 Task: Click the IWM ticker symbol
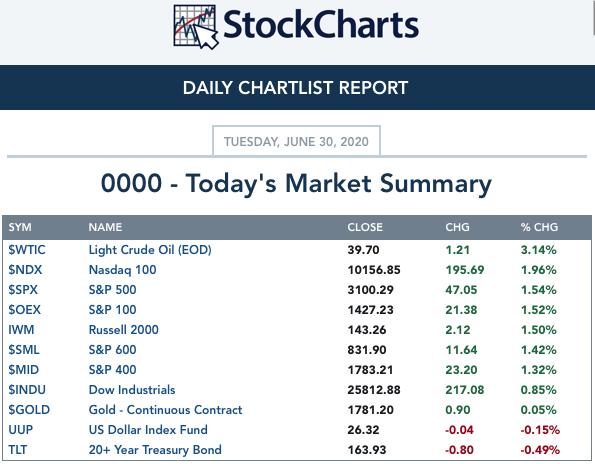click(21, 330)
